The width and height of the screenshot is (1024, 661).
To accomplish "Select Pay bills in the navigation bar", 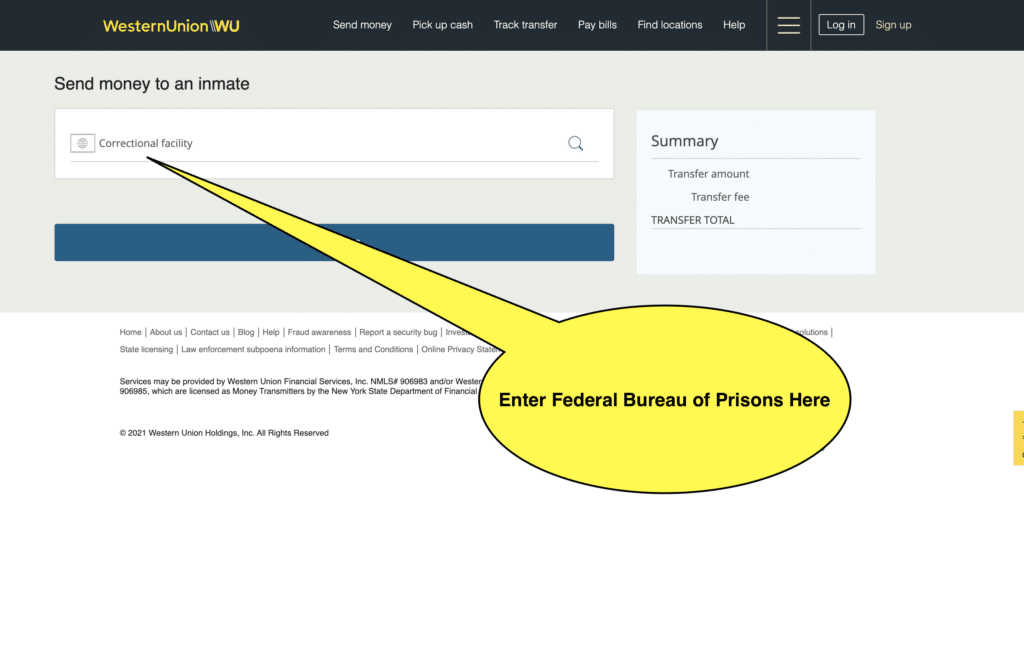I will tap(597, 25).
